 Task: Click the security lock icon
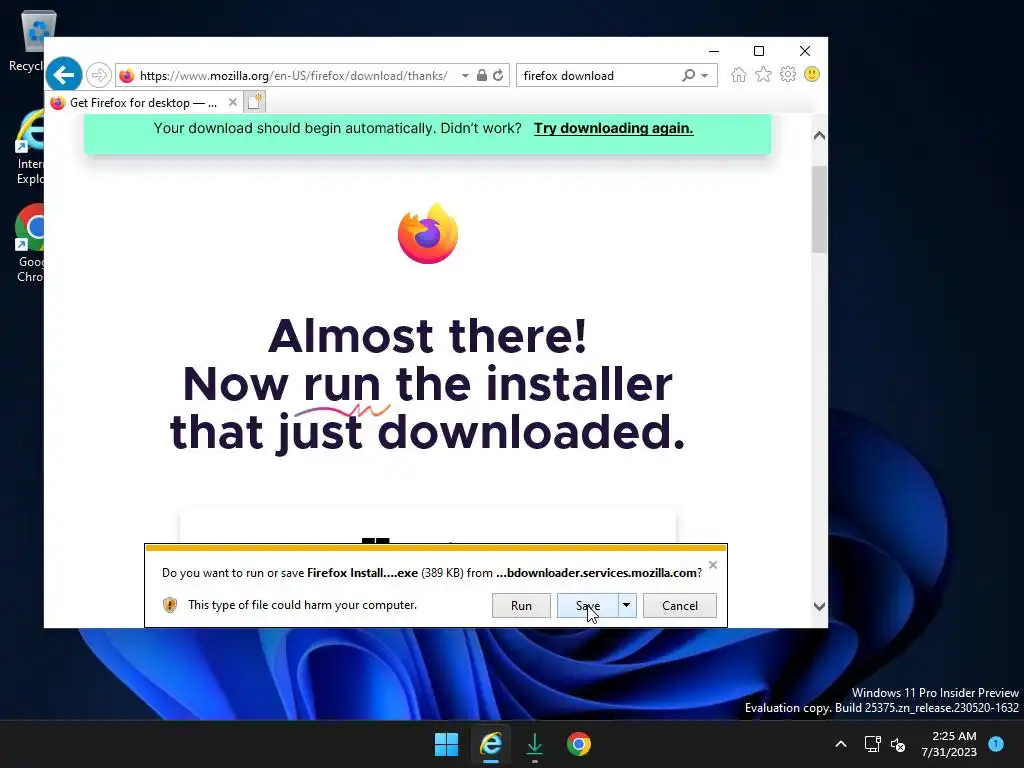pyautogui.click(x=482, y=75)
